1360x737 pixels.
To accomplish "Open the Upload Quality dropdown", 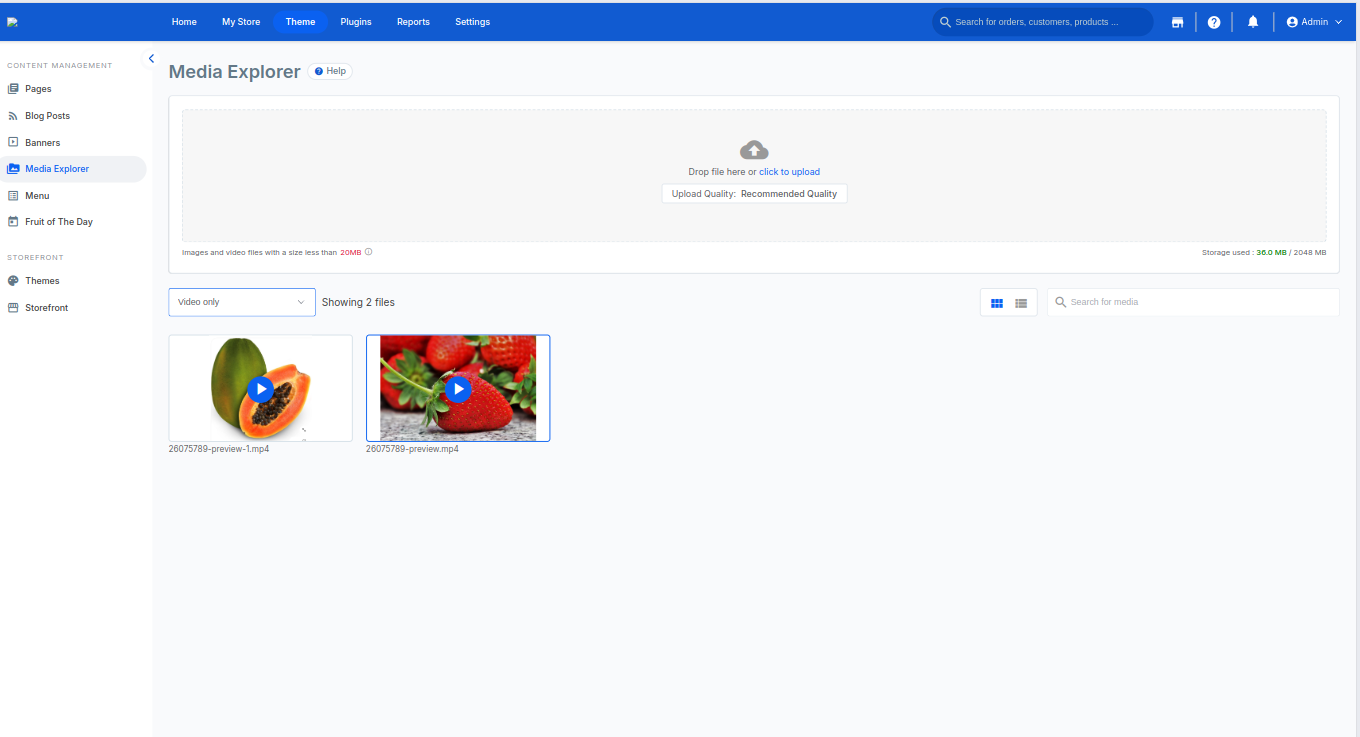I will (754, 194).
